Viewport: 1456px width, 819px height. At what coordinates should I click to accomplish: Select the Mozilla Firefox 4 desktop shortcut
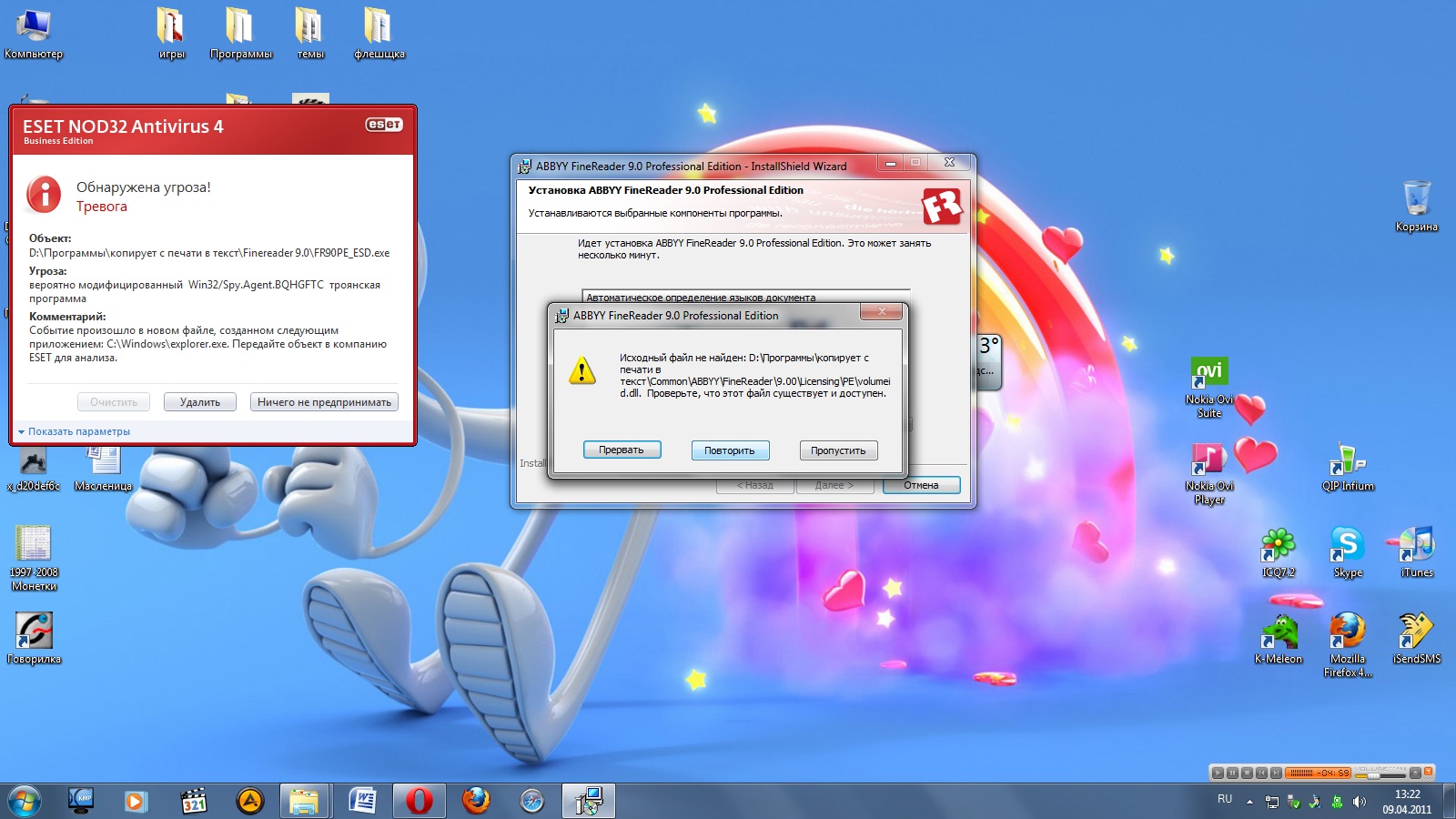pyautogui.click(x=1348, y=646)
